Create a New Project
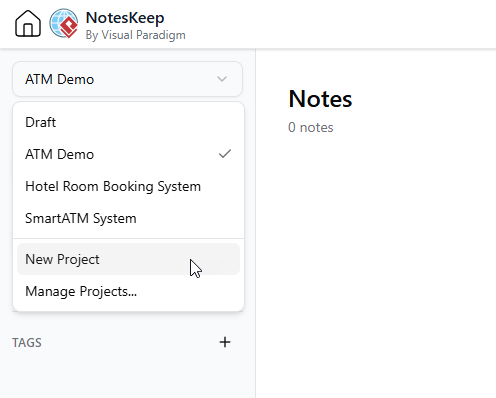Viewport: 496px width, 398px height. point(128,259)
